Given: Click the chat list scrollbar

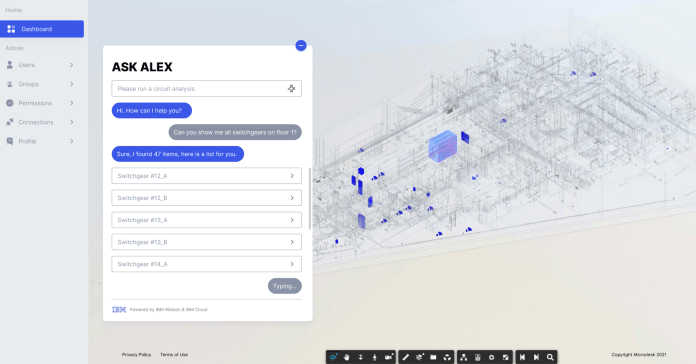Looking at the screenshot, I should [x=310, y=198].
